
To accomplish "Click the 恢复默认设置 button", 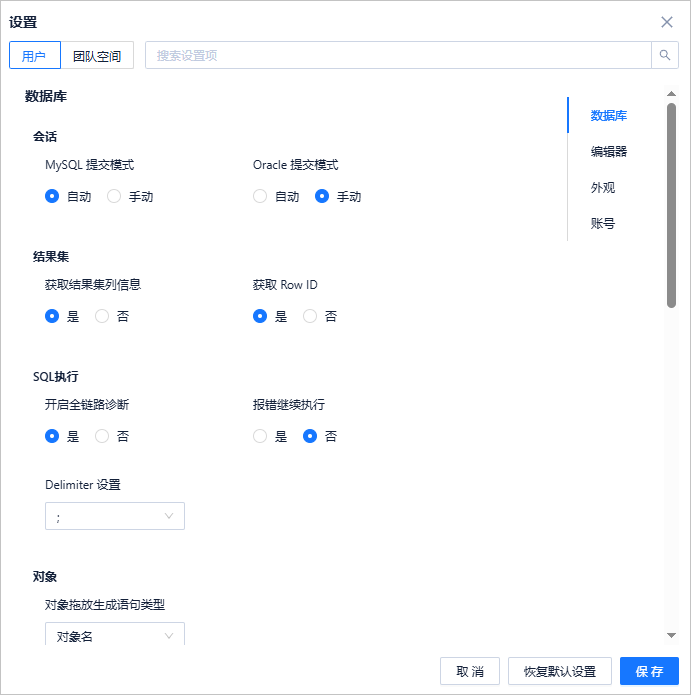I will pyautogui.click(x=560, y=671).
